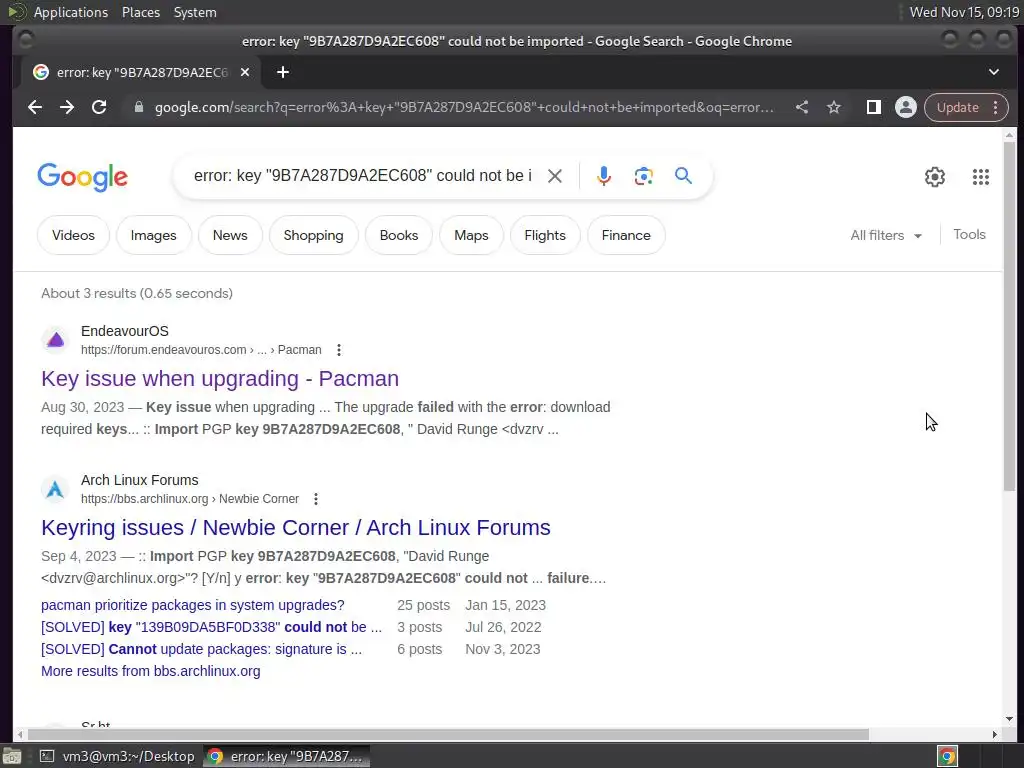
Task: Click the show desktop icon in taskbar
Action: click(x=12, y=756)
